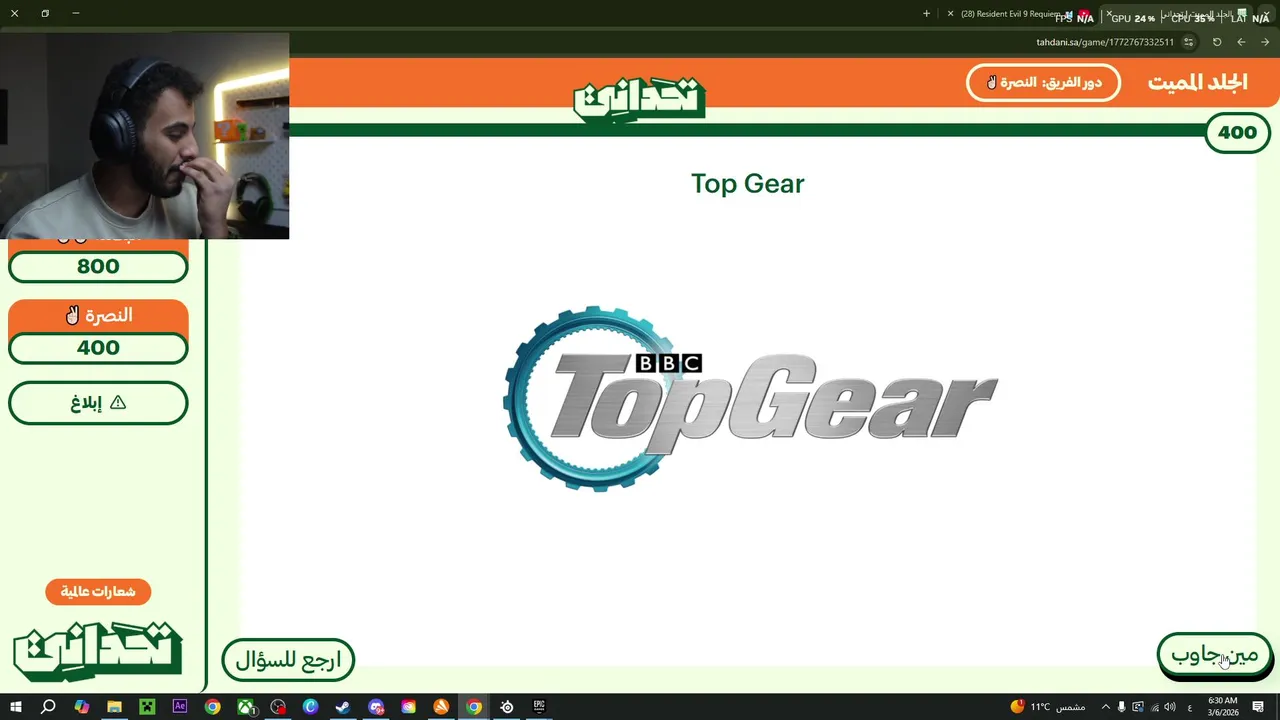Viewport: 1280px width, 720px height.
Task: Launch Minecraft from the taskbar
Action: click(x=147, y=707)
